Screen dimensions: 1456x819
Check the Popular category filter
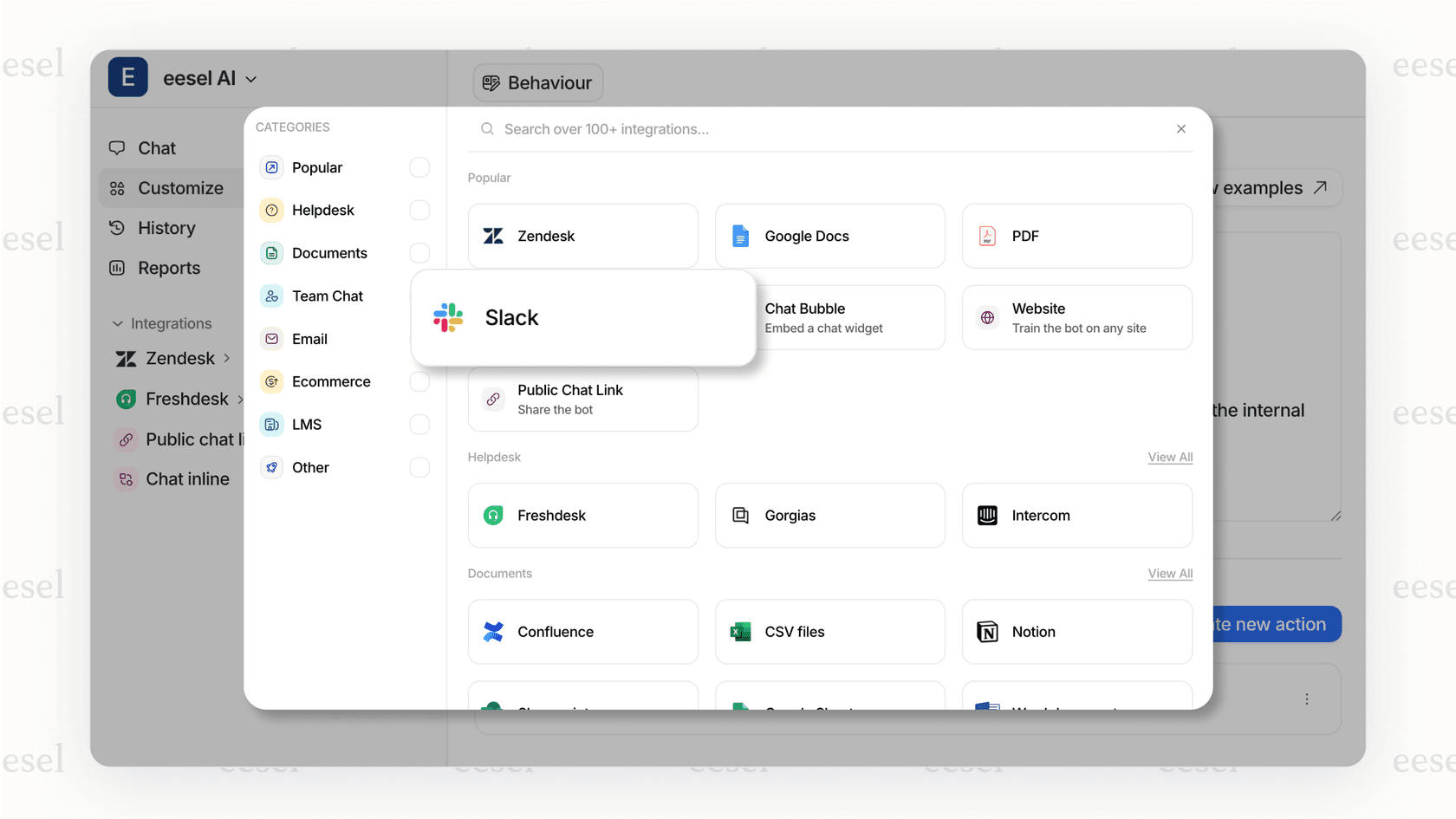(419, 167)
